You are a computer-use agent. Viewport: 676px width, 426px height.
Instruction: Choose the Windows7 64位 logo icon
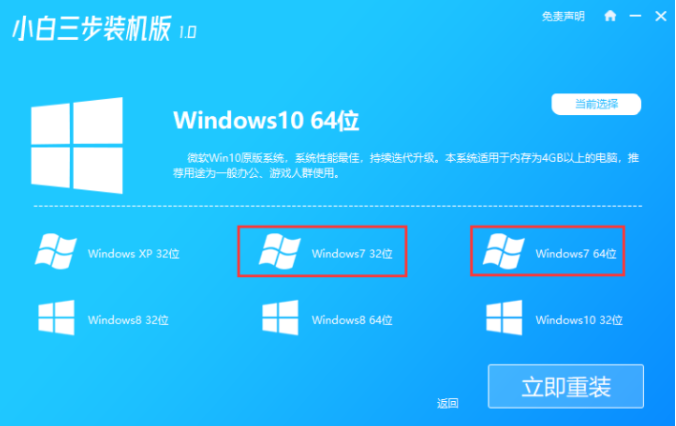coord(504,251)
